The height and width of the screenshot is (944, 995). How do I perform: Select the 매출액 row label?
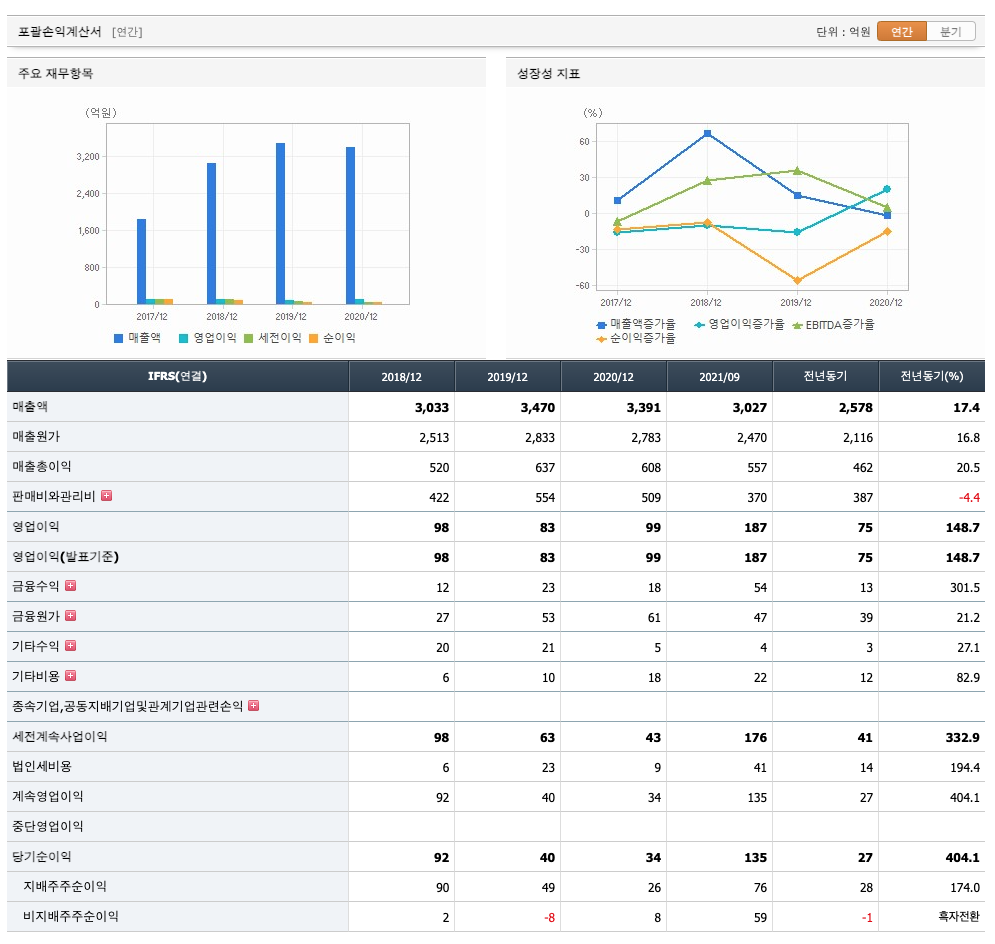click(30, 406)
